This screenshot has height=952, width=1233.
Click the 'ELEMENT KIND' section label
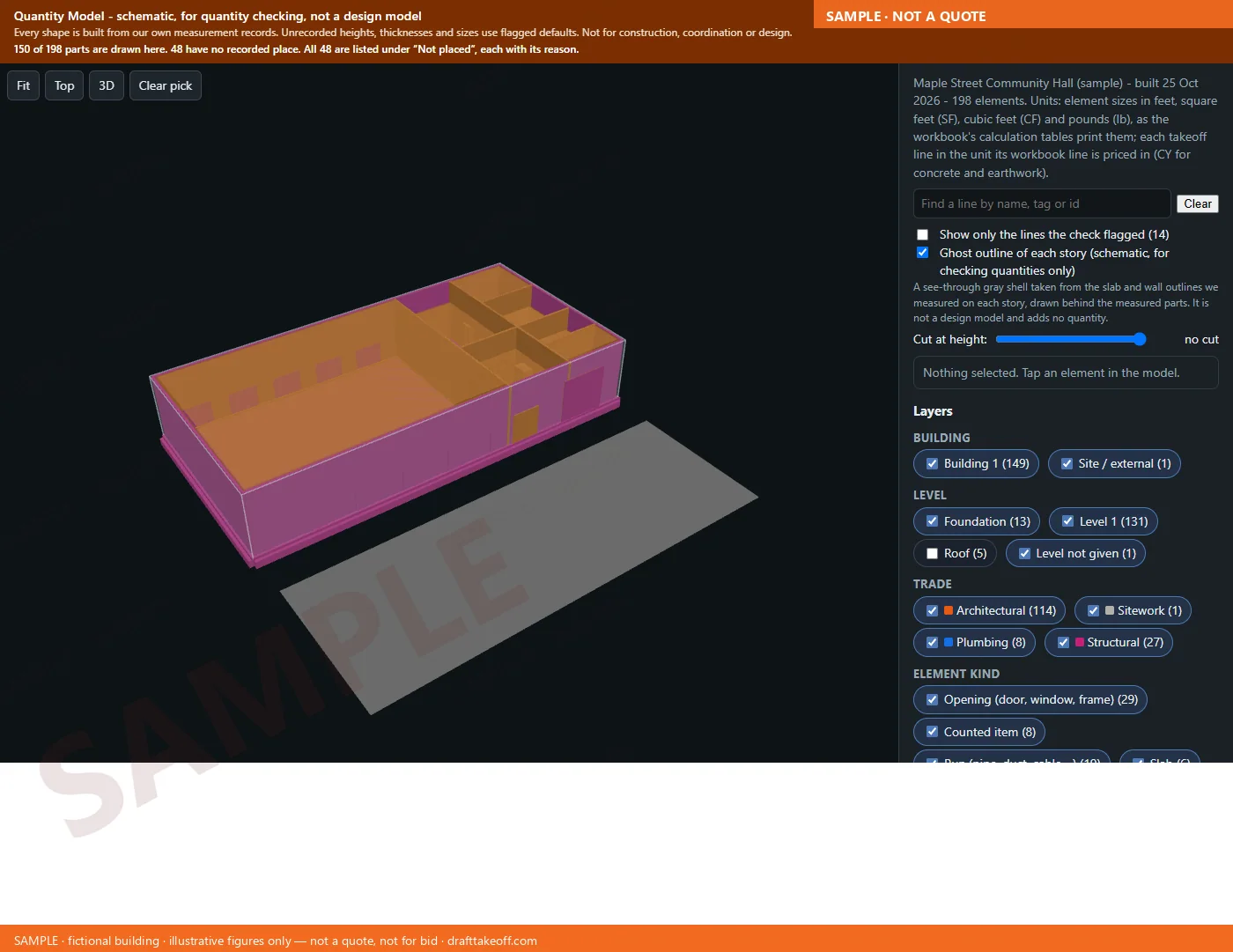point(956,674)
